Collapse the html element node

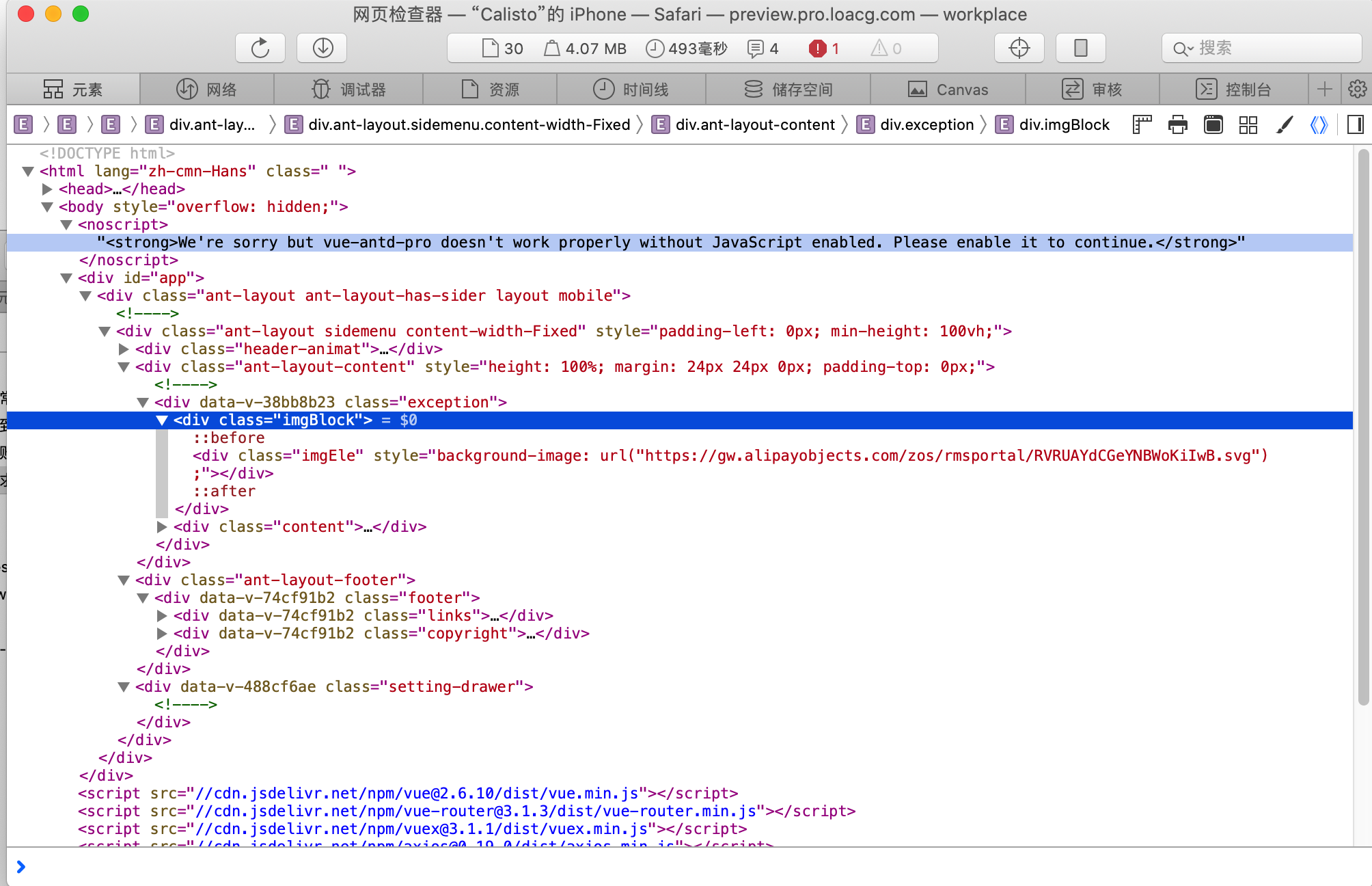point(29,171)
